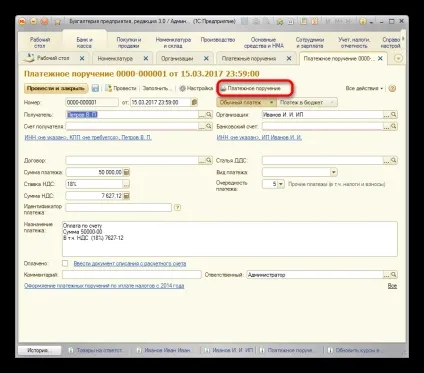
Task: Open the Банк и касса section
Action: point(84,43)
